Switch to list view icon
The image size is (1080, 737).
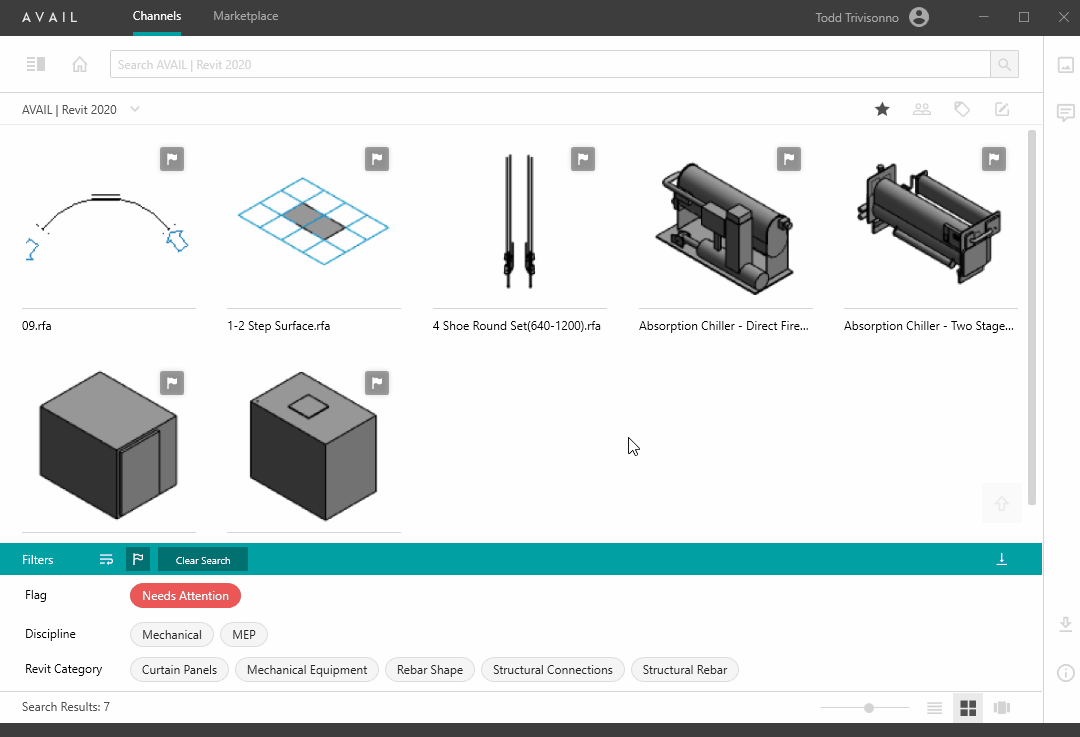(935, 707)
